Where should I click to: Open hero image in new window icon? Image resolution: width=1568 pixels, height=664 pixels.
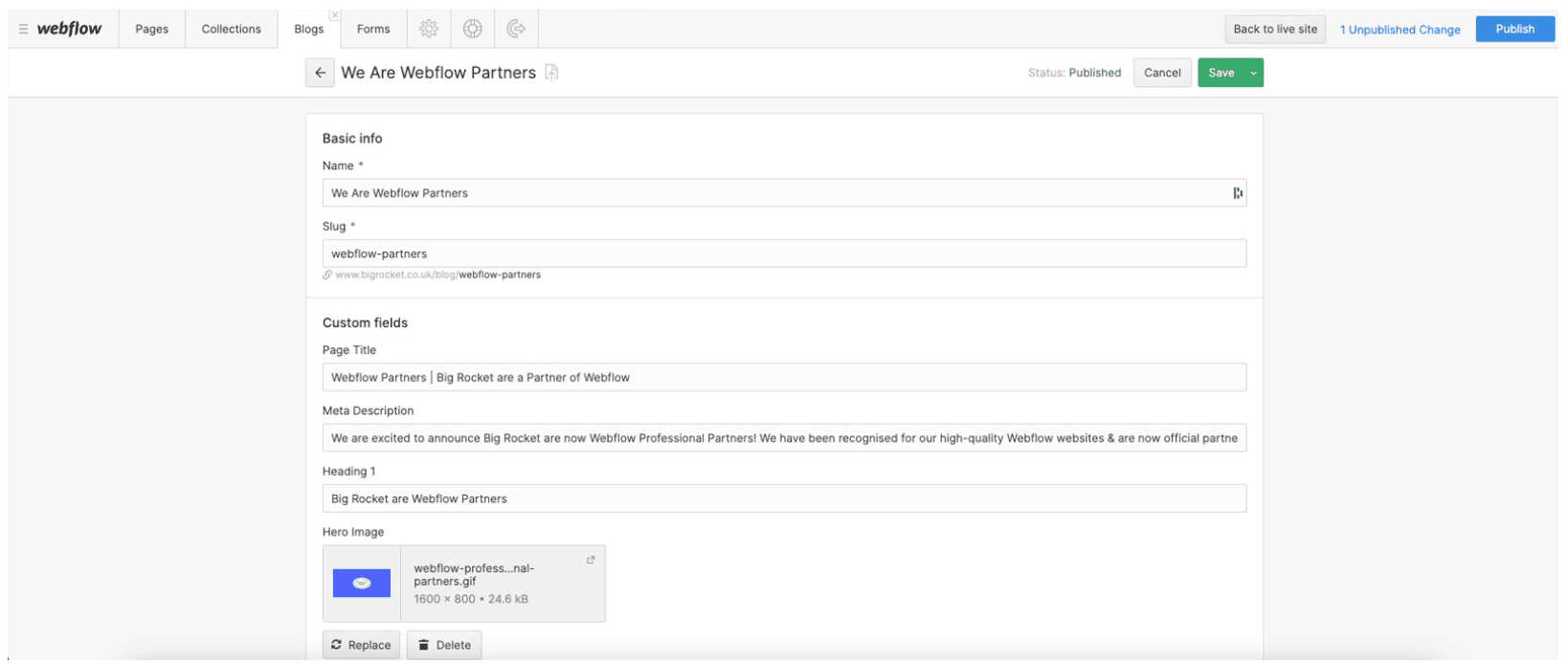click(x=591, y=561)
